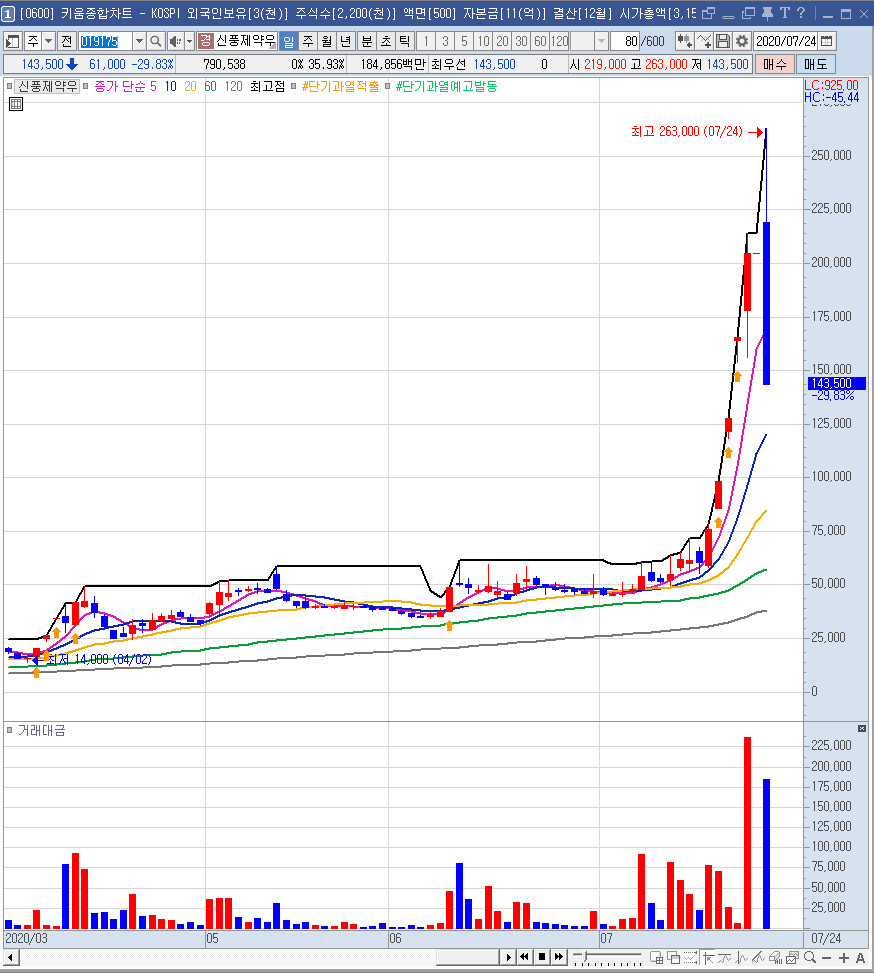Select the 일 (daily) period toggle
Image resolution: width=874 pixels, height=973 pixels.
288,41
